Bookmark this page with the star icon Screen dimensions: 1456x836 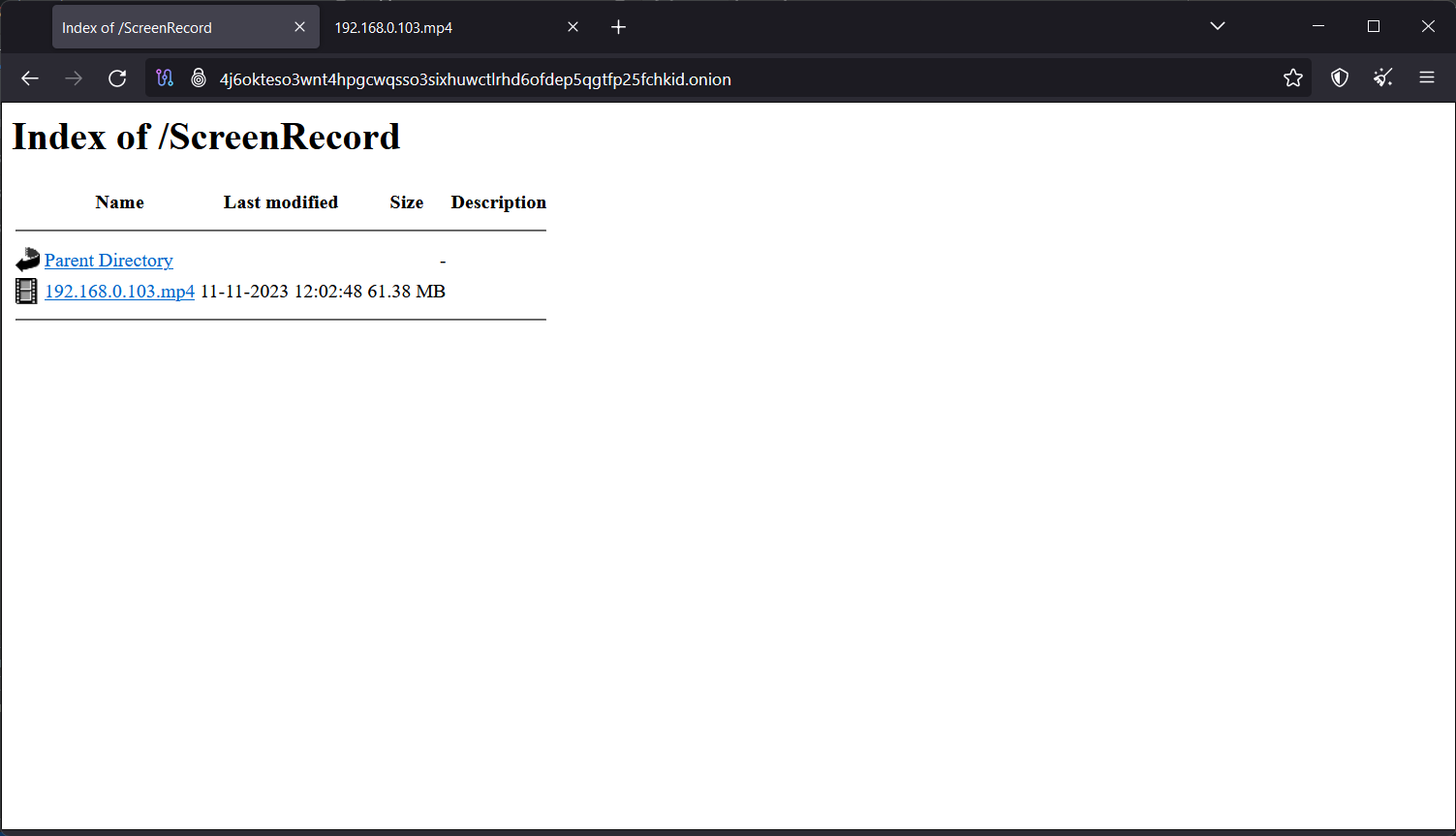1292,78
